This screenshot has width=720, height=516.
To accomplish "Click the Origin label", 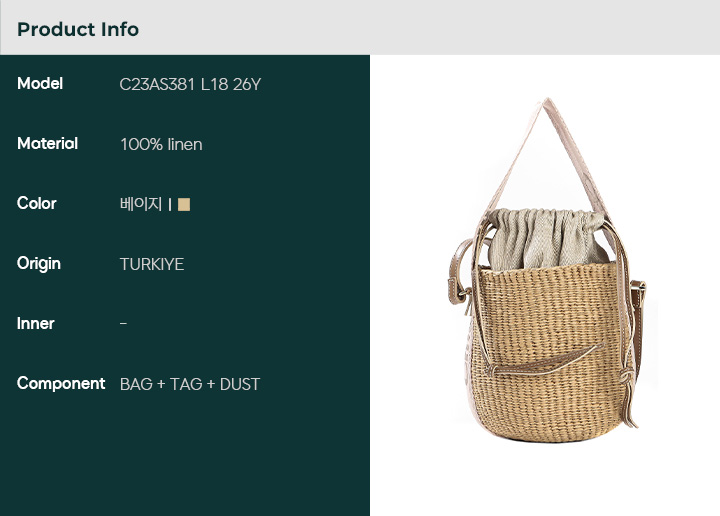I will coord(39,264).
